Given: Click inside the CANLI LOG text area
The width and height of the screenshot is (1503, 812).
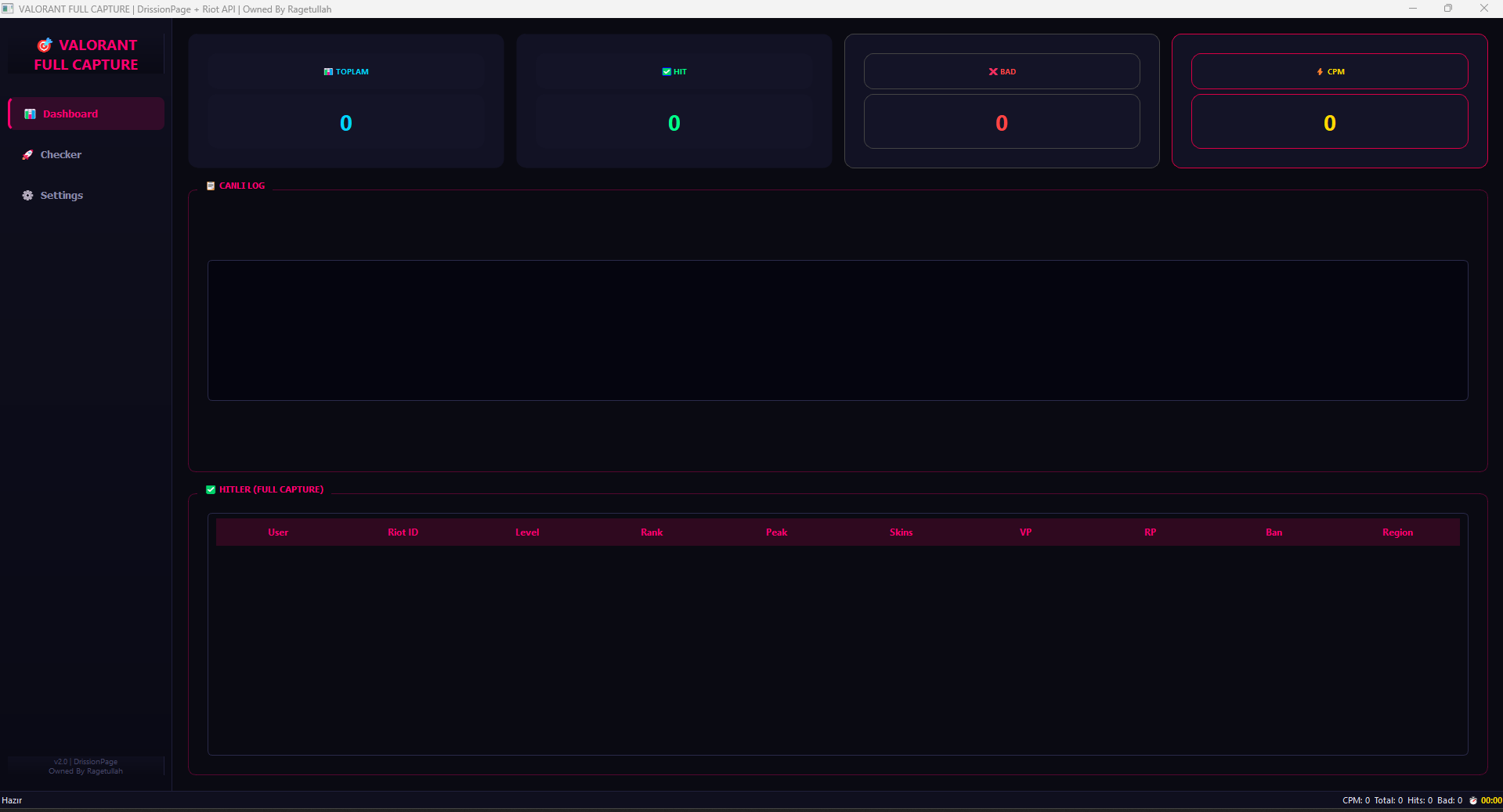Looking at the screenshot, I should pyautogui.click(x=837, y=330).
